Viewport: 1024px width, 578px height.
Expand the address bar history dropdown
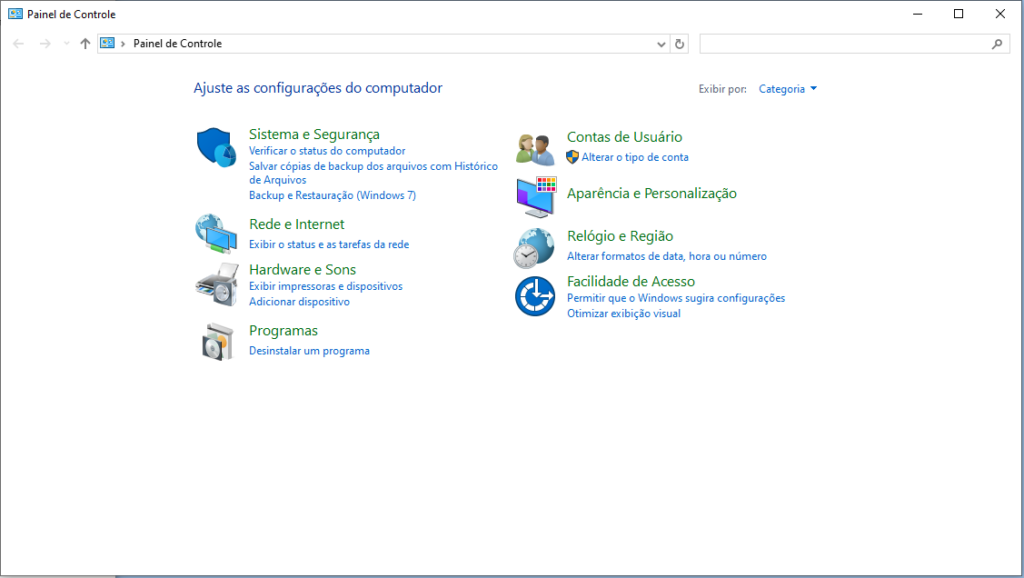click(x=661, y=44)
